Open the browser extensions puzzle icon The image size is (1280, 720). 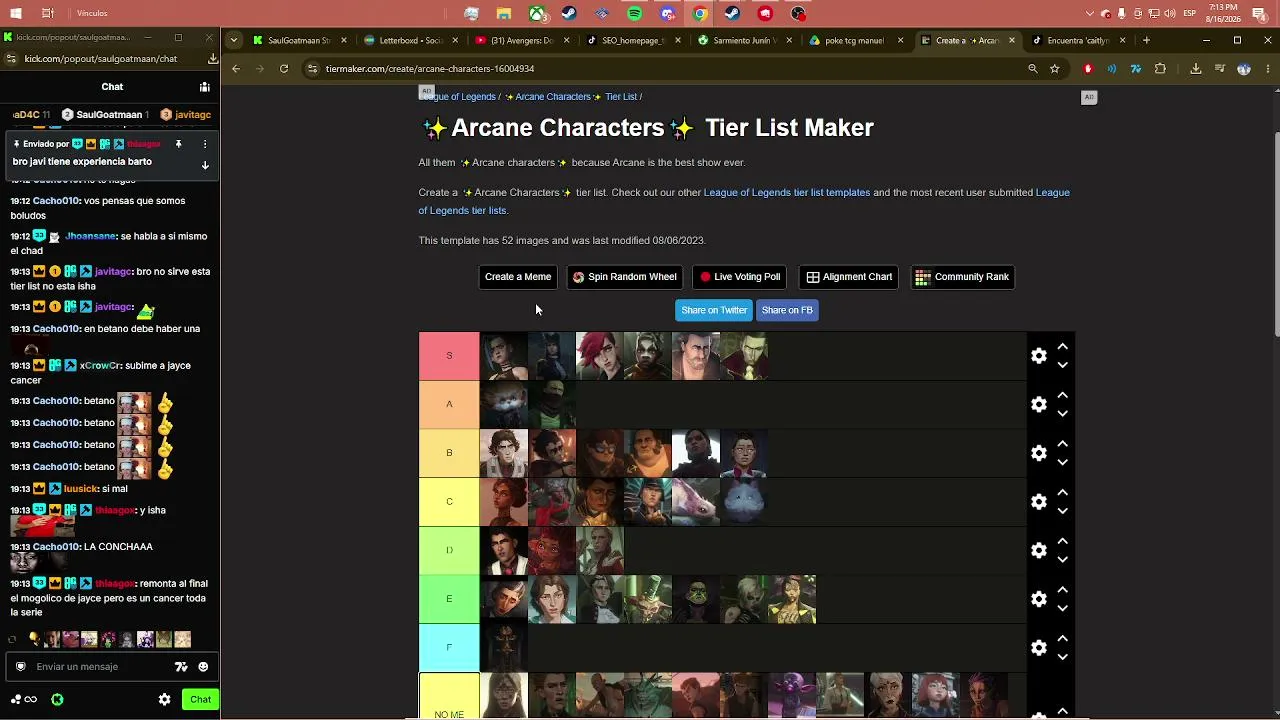[x=1160, y=69]
